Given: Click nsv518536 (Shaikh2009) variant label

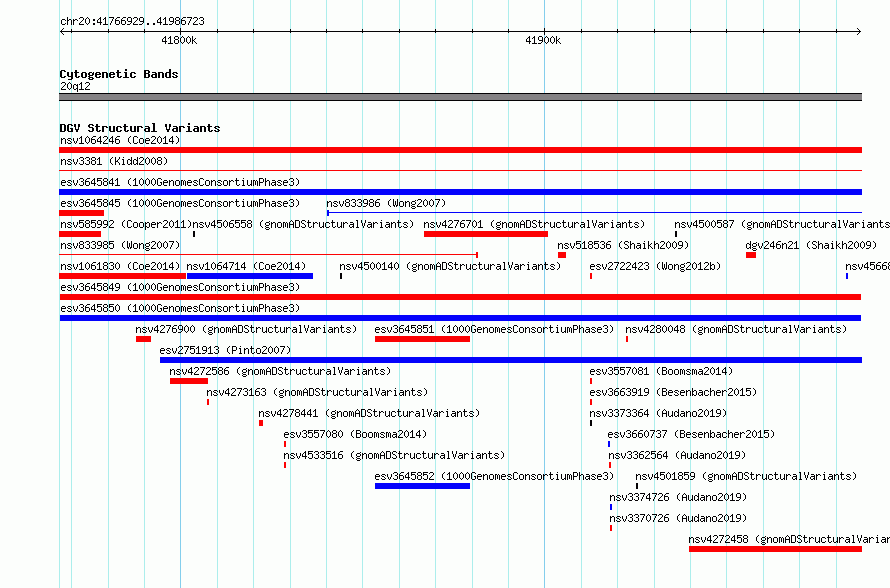Looking at the screenshot, I should click(x=623, y=245).
